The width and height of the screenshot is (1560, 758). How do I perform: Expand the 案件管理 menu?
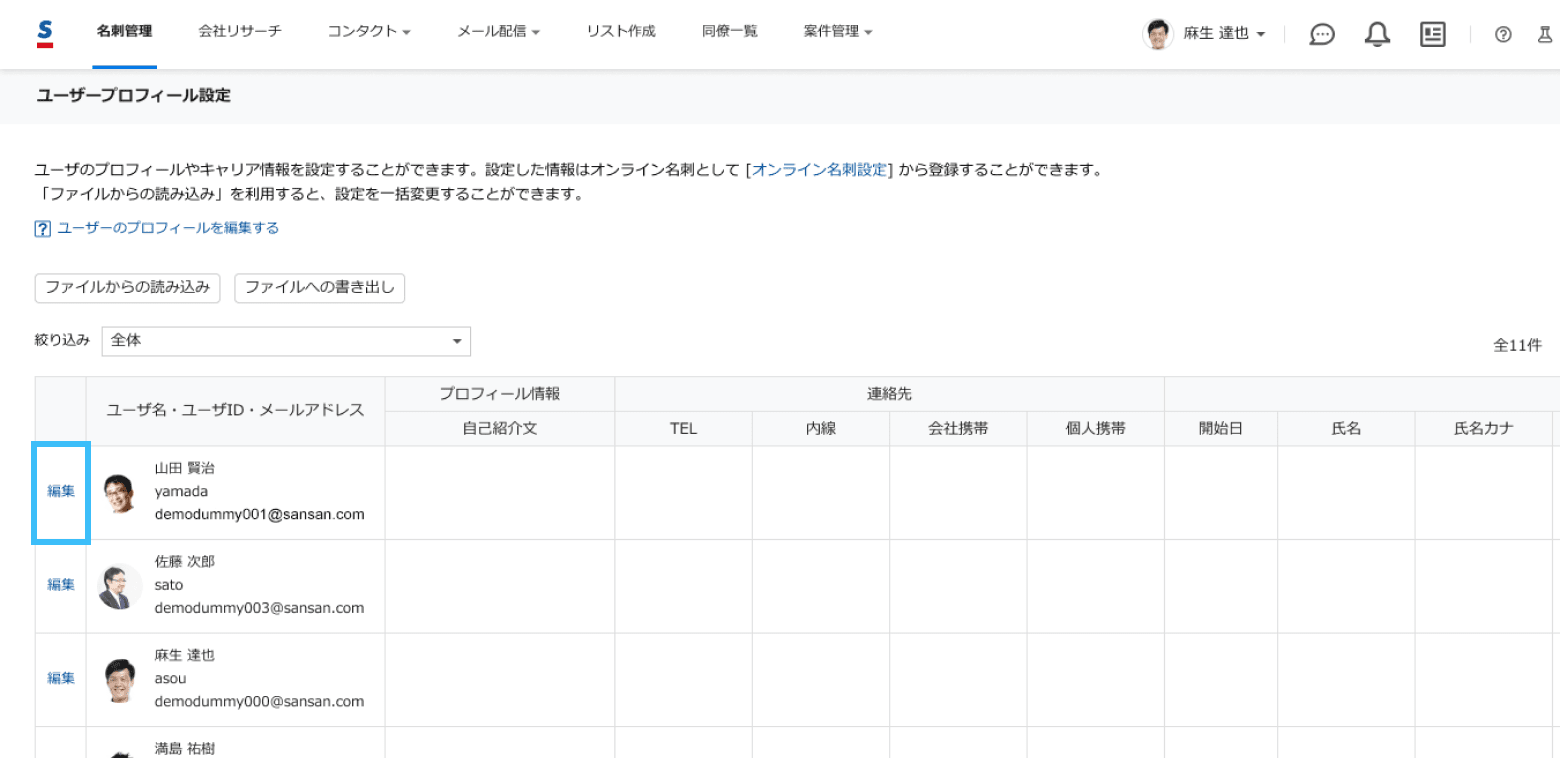838,32
